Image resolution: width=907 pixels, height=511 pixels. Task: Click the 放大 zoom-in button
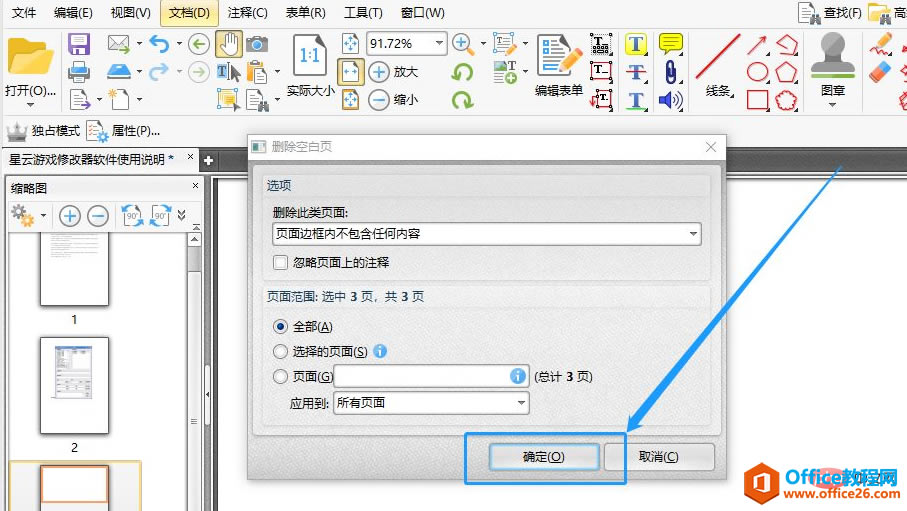click(x=393, y=72)
